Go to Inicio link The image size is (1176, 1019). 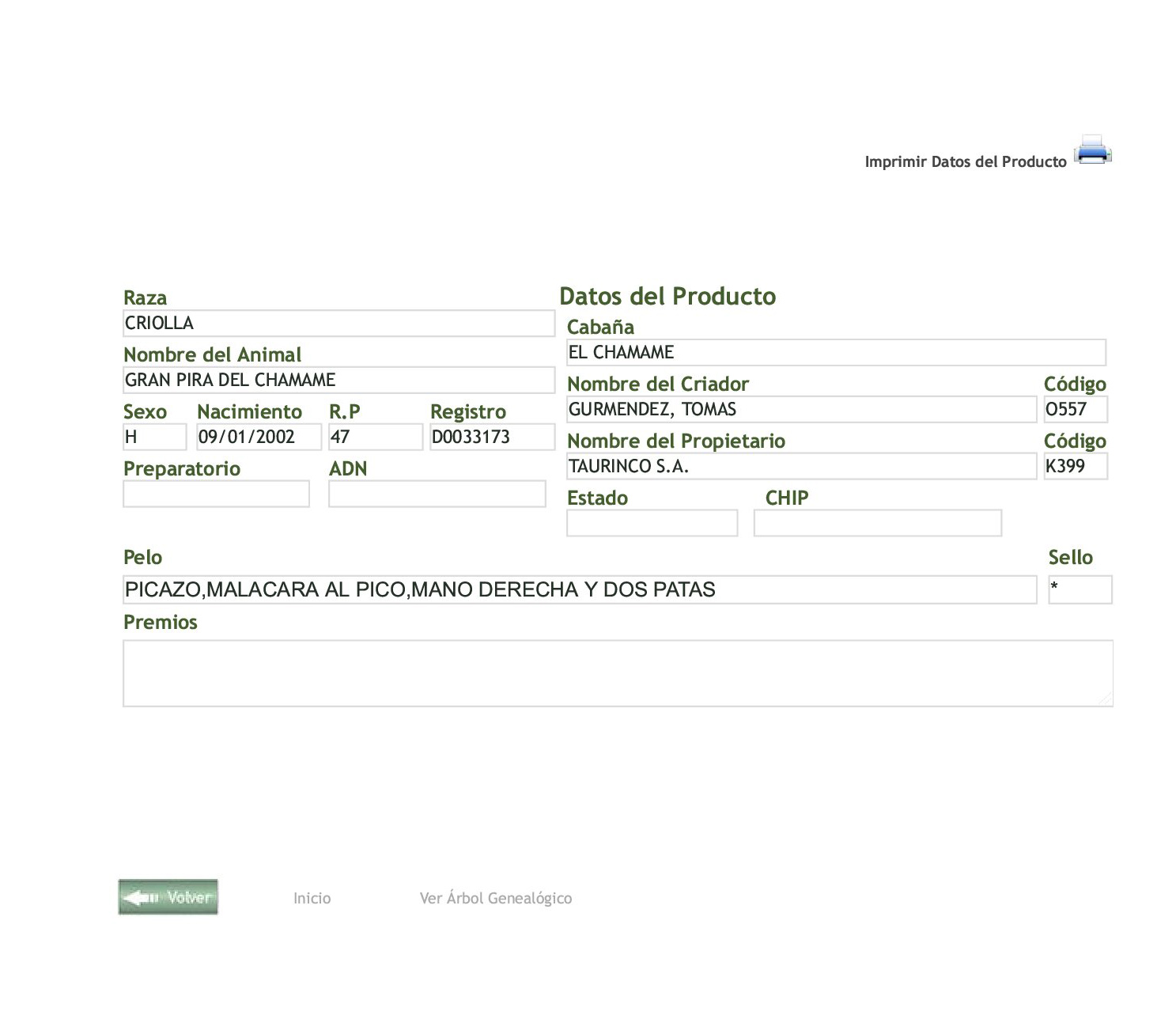coord(312,898)
